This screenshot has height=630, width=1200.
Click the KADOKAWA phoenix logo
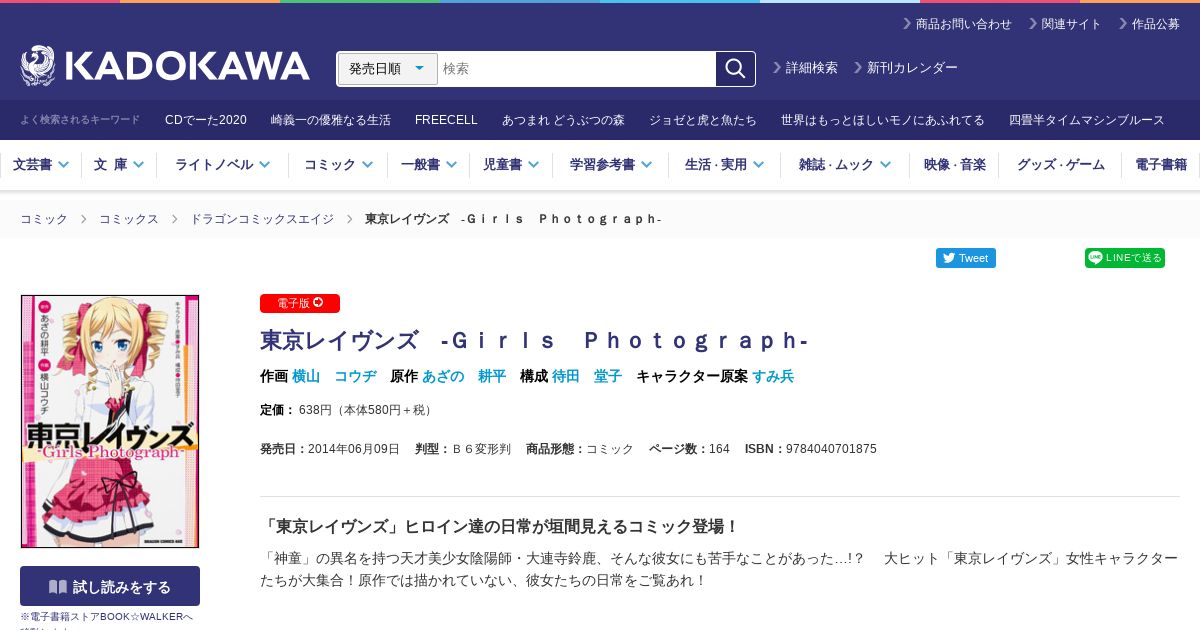(x=165, y=66)
